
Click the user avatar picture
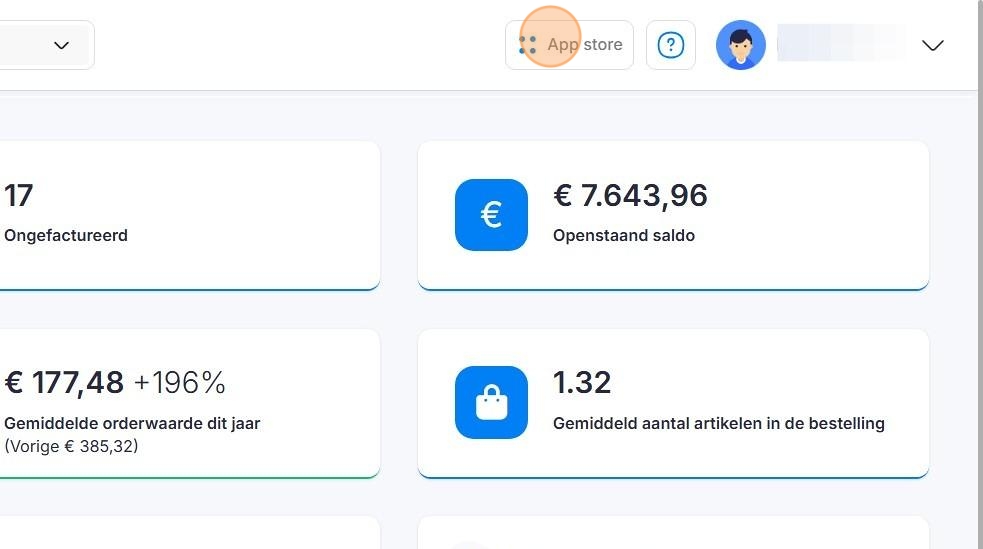741,45
